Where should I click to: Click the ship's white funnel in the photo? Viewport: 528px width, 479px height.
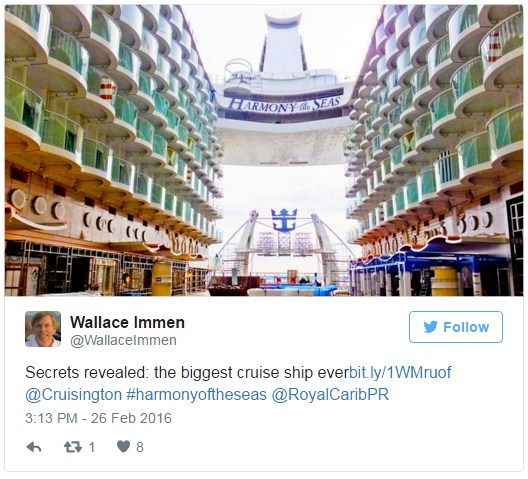[x=282, y=42]
